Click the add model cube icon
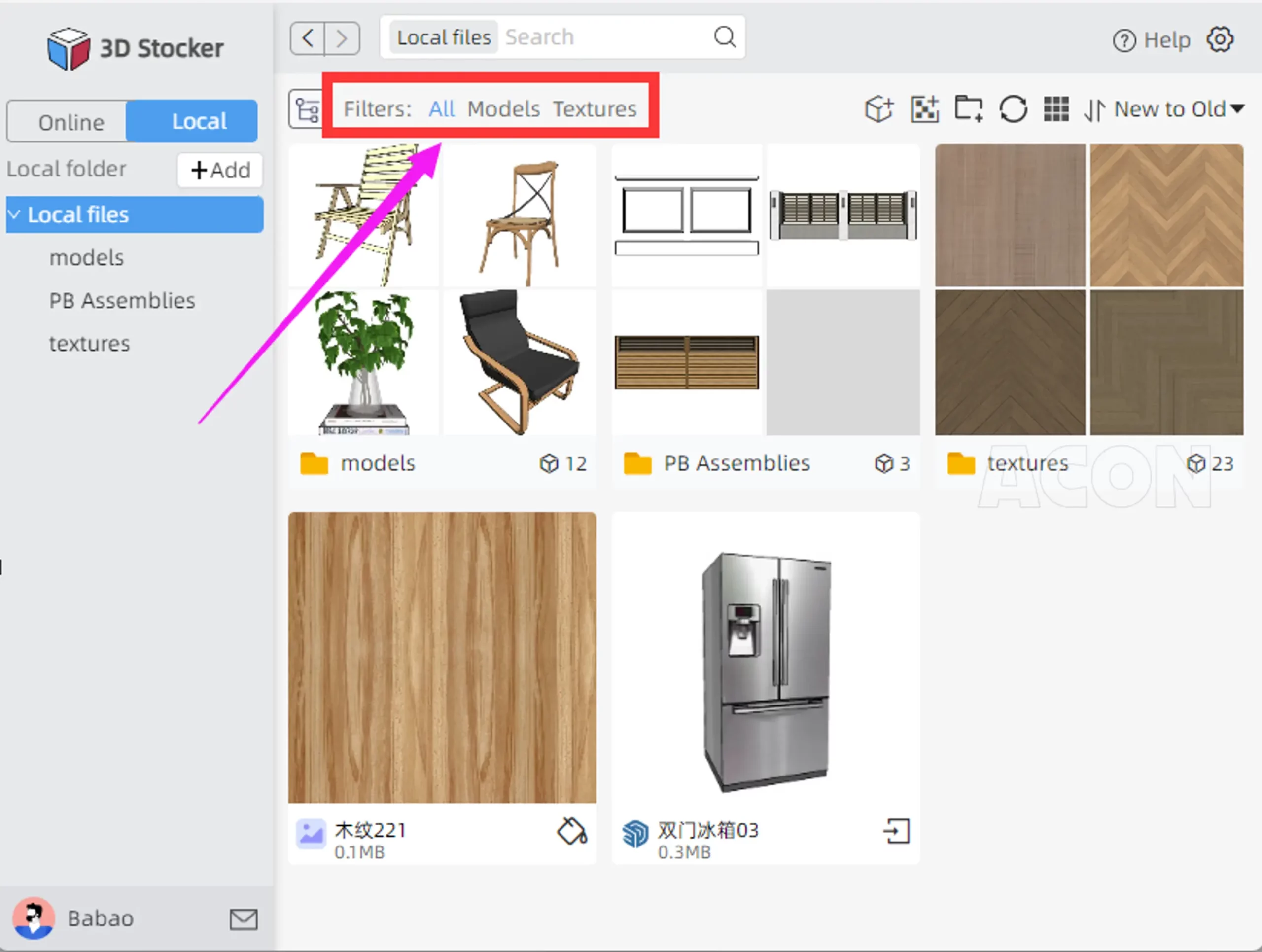Screen dimensions: 1262x952 tap(878, 108)
